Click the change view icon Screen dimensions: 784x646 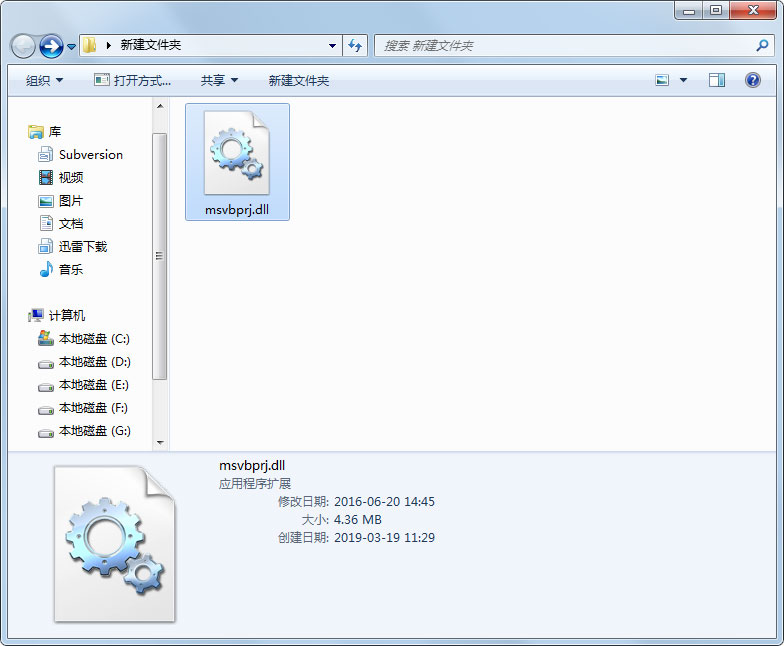point(662,80)
